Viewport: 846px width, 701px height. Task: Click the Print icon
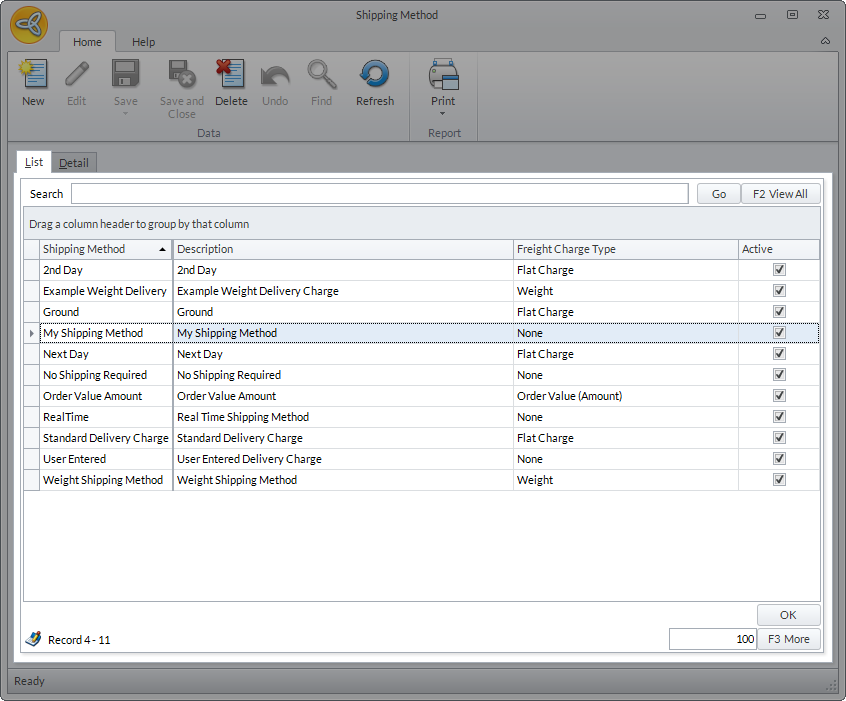443,76
